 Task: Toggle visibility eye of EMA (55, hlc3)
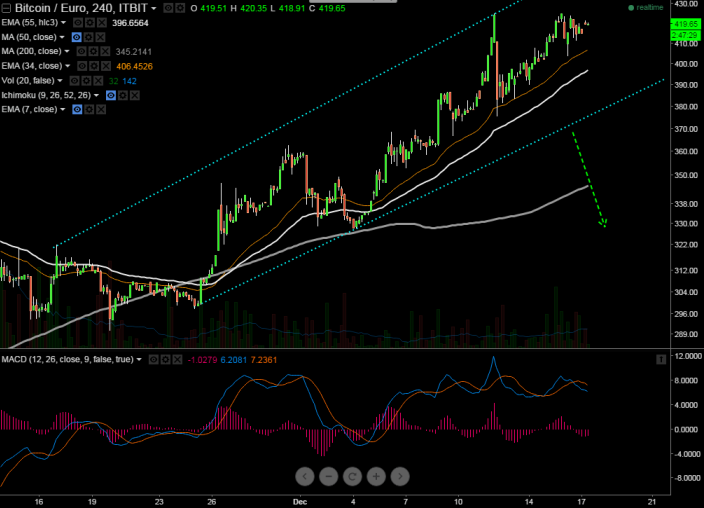point(78,22)
